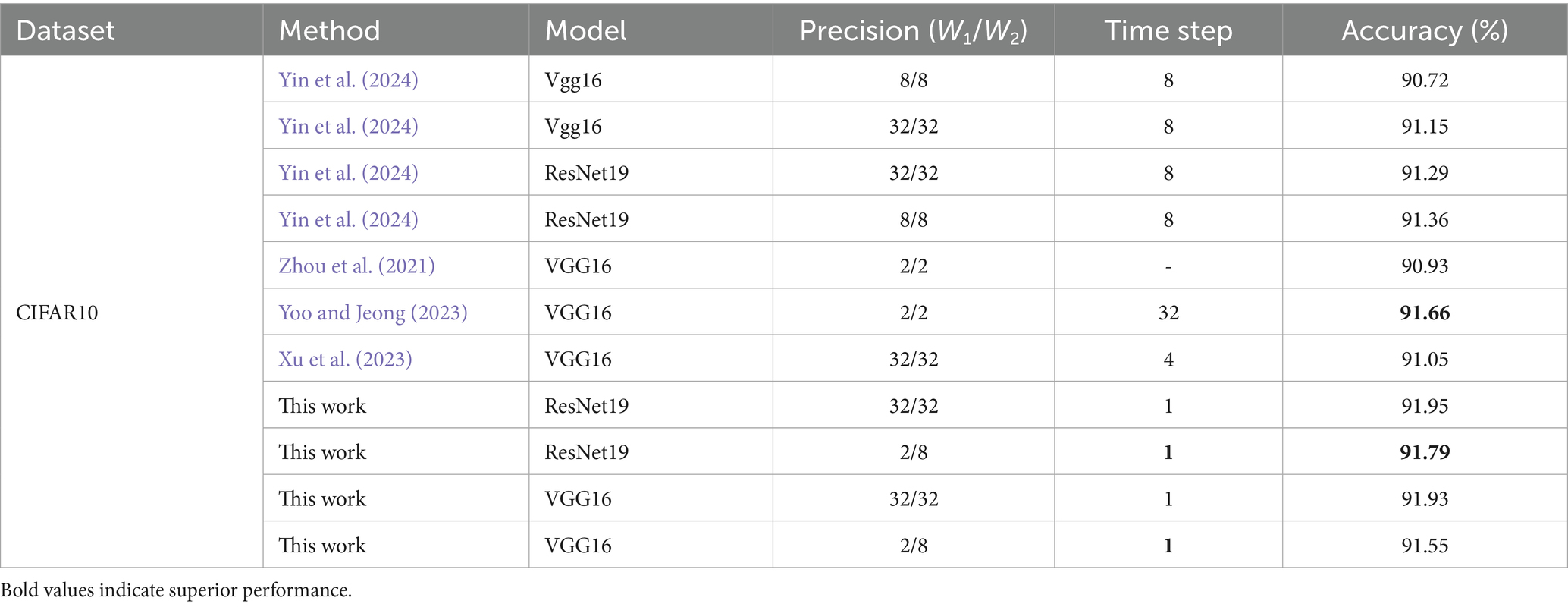
Task: Click the bold values footnote text
Action: coord(176,590)
